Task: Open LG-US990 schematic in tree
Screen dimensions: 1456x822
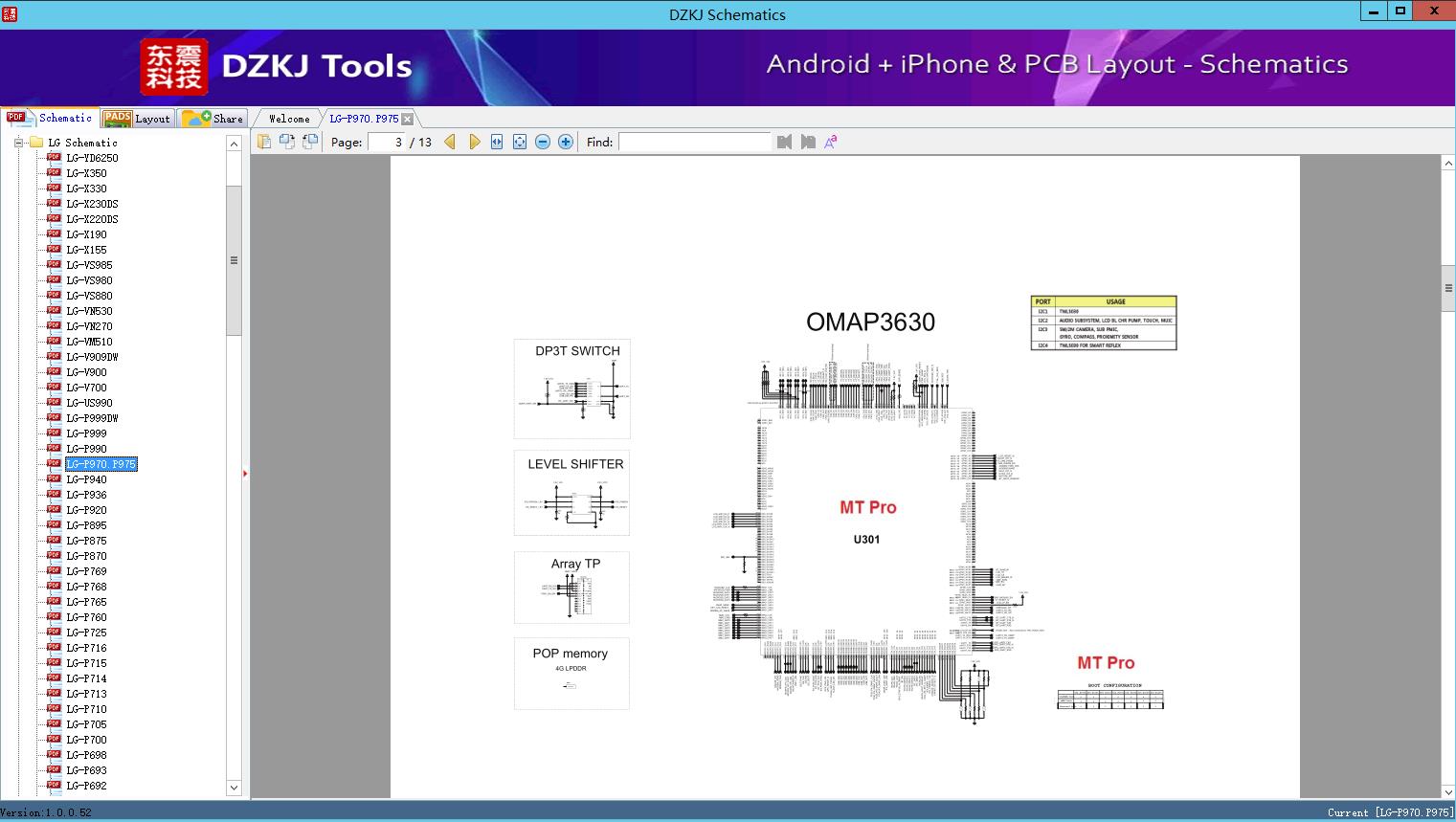Action: pyautogui.click(x=89, y=403)
